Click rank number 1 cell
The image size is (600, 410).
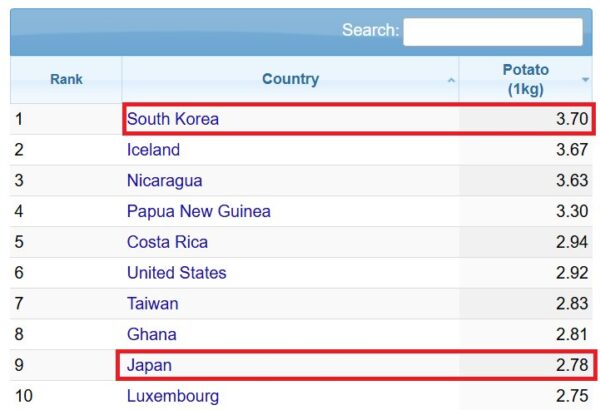pyautogui.click(x=18, y=119)
